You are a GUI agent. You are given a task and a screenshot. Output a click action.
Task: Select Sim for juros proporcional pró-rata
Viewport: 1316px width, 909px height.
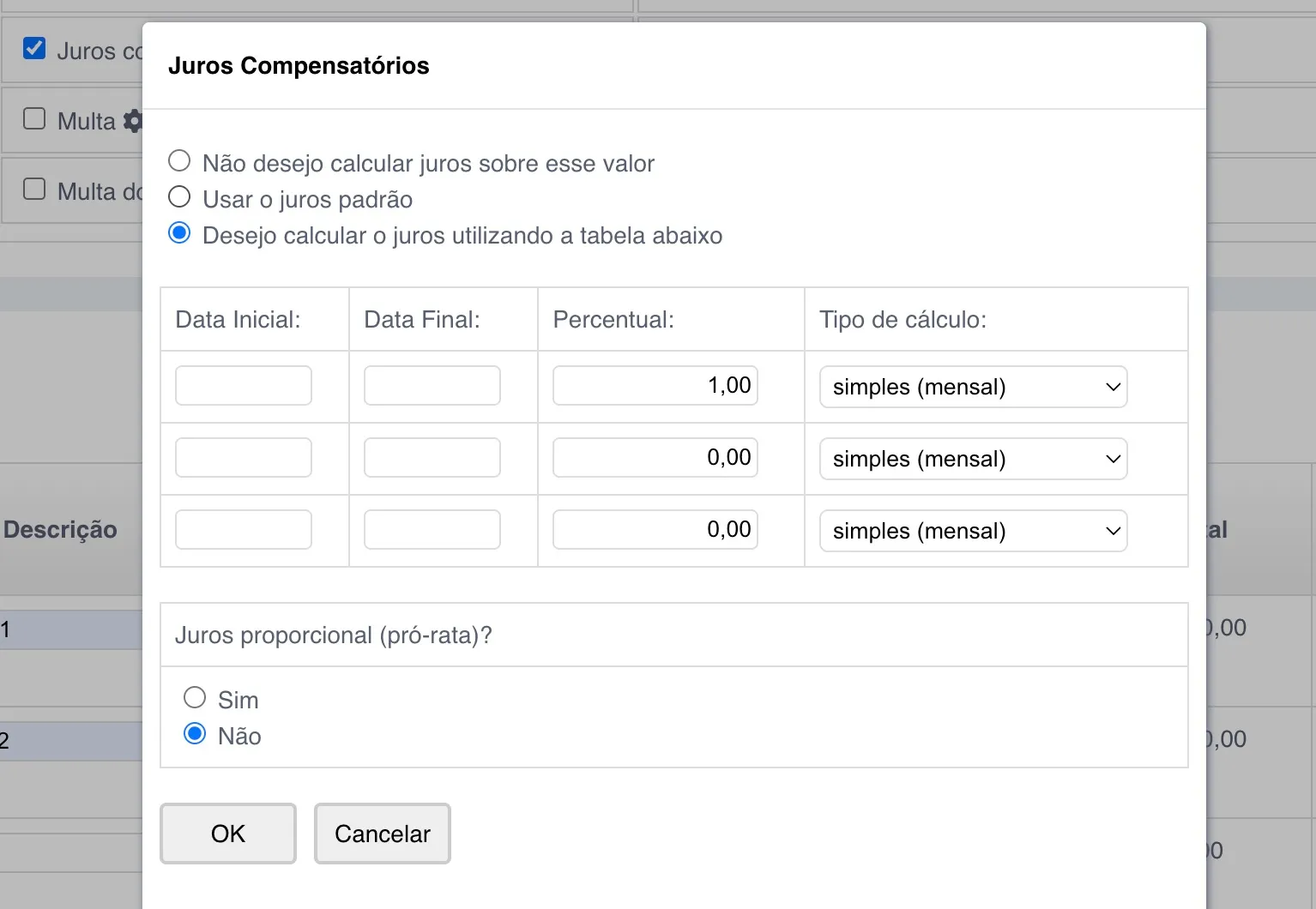[x=195, y=698]
